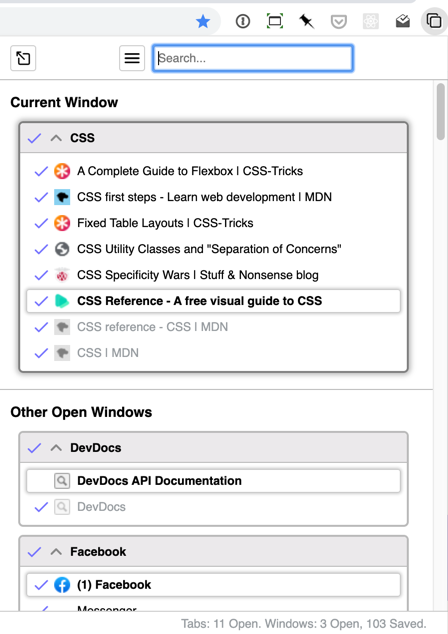Click the blue bookmark star icon
448x634 pixels.
tap(203, 21)
